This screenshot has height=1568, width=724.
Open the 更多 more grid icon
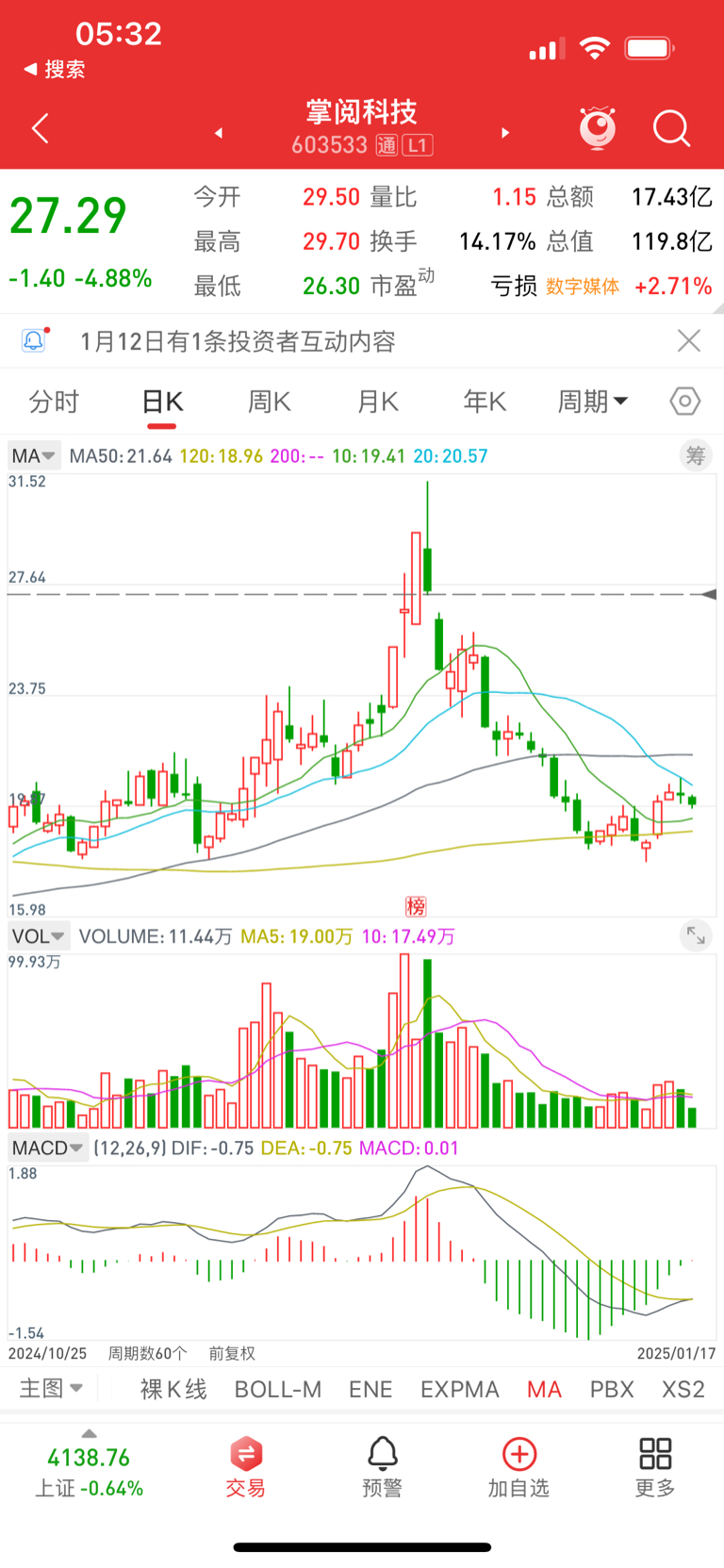coord(655,1467)
